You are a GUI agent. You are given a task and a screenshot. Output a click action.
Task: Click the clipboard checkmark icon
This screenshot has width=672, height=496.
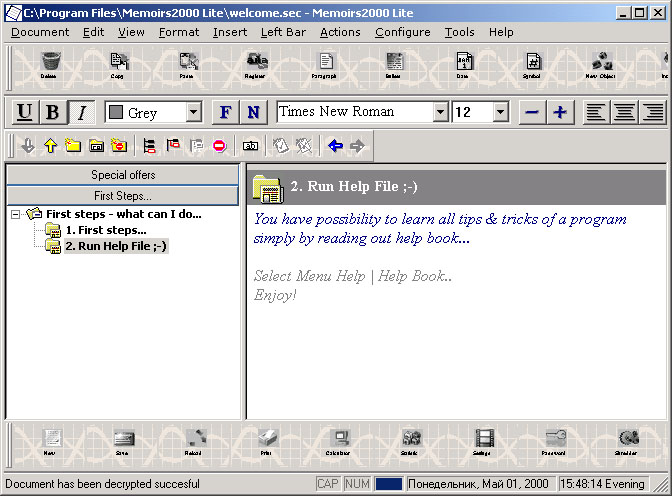(281, 146)
